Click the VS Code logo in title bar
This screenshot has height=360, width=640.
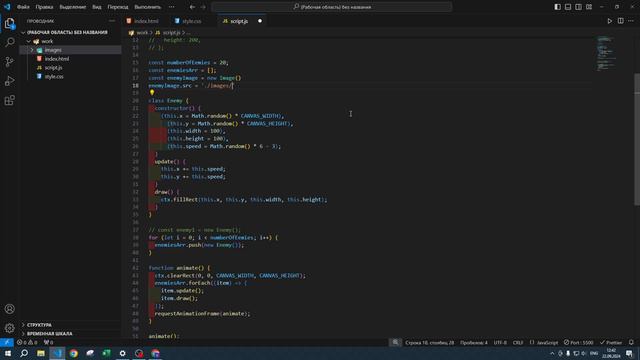tap(7, 7)
